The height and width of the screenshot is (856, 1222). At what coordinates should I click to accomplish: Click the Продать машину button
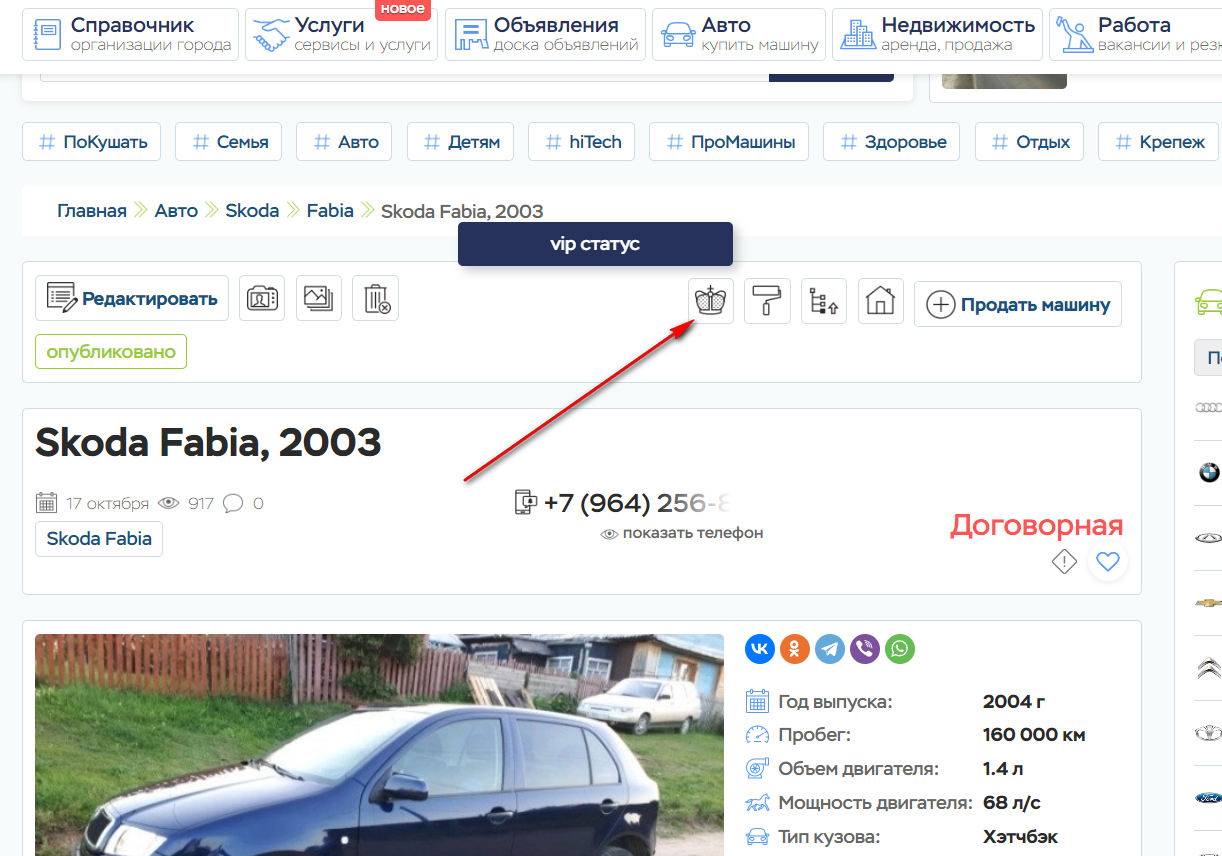coord(1018,304)
